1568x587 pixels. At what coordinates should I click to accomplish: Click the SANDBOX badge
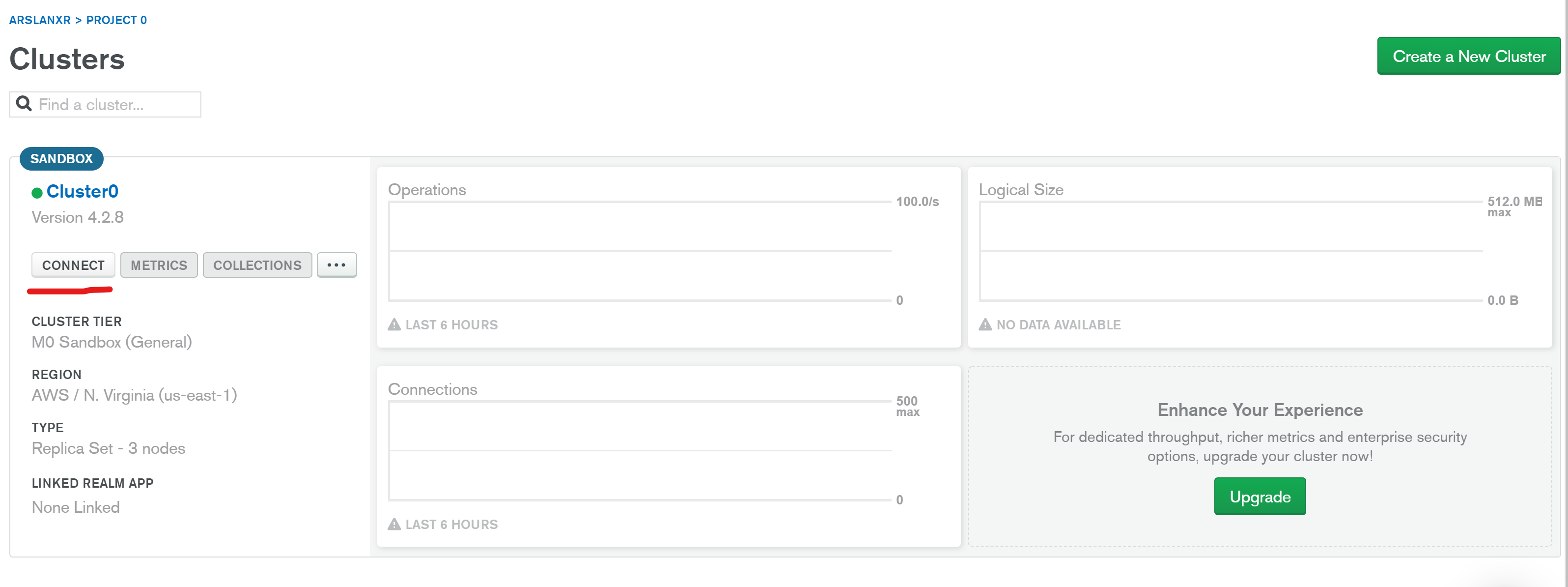[61, 158]
